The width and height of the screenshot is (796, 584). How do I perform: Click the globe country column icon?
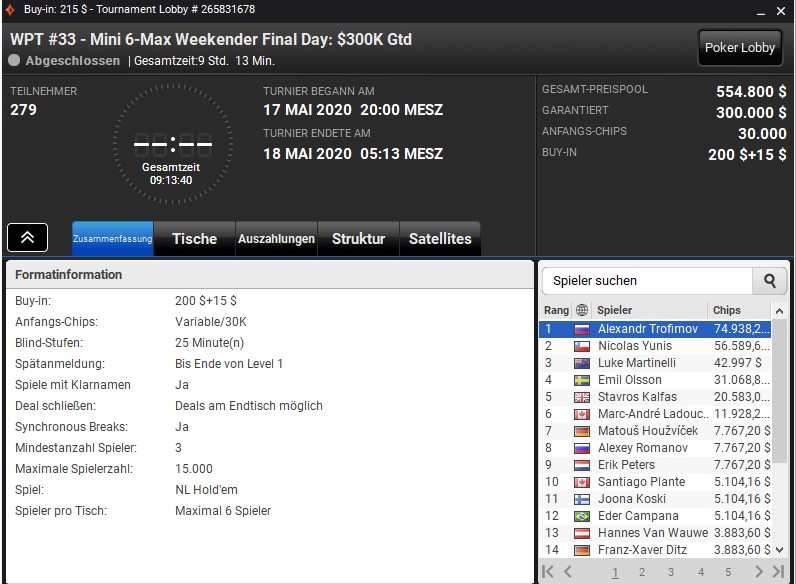pos(582,310)
